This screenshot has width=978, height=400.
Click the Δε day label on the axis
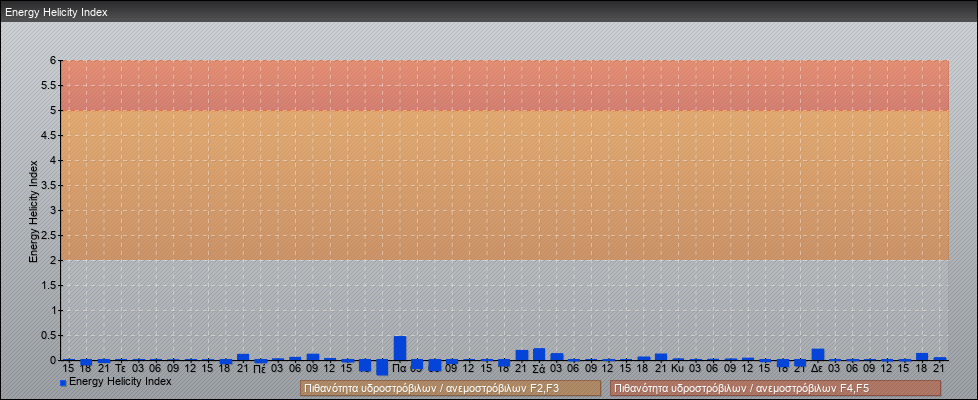click(x=818, y=368)
